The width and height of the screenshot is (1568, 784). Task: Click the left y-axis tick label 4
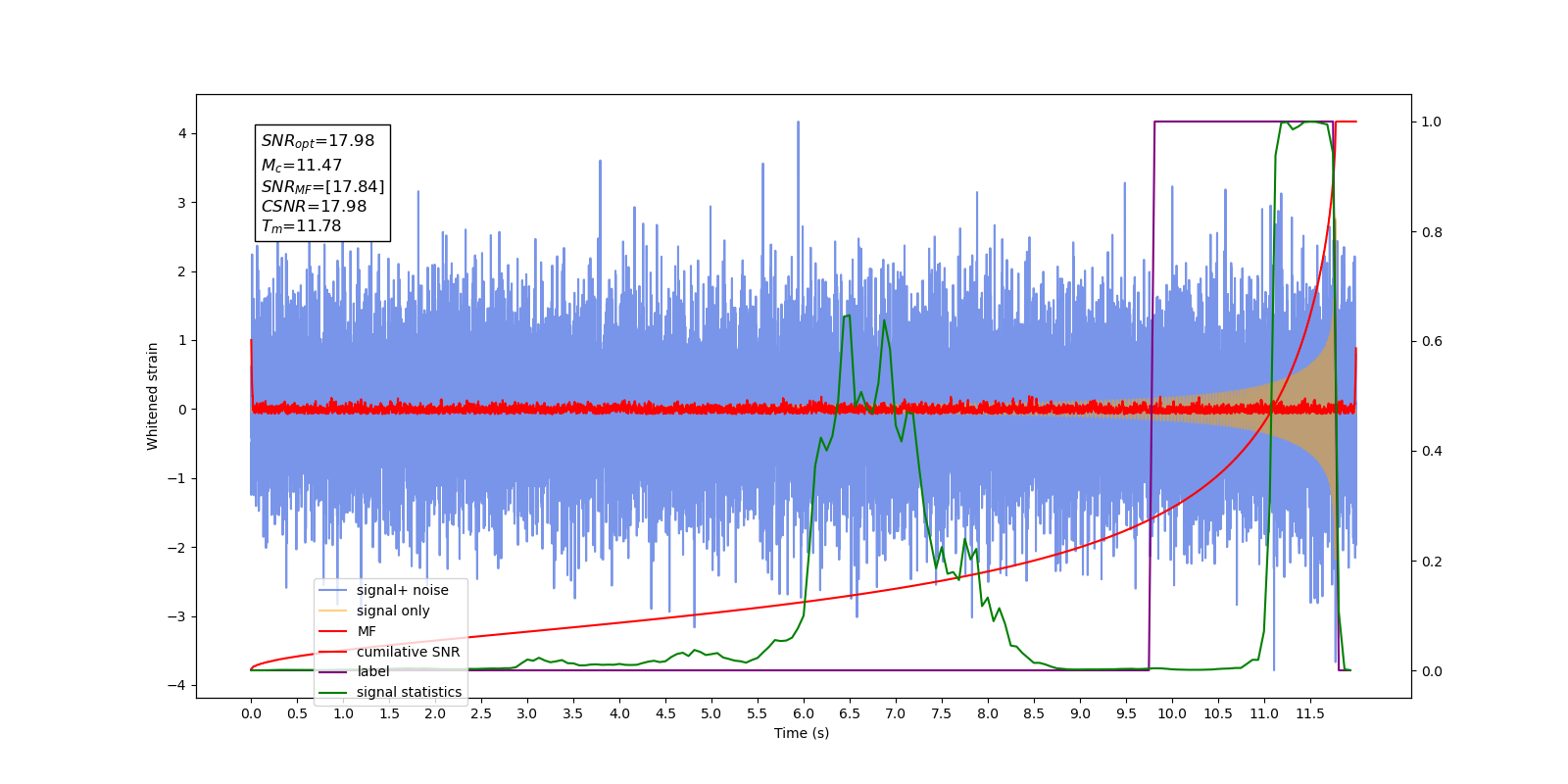click(x=181, y=133)
